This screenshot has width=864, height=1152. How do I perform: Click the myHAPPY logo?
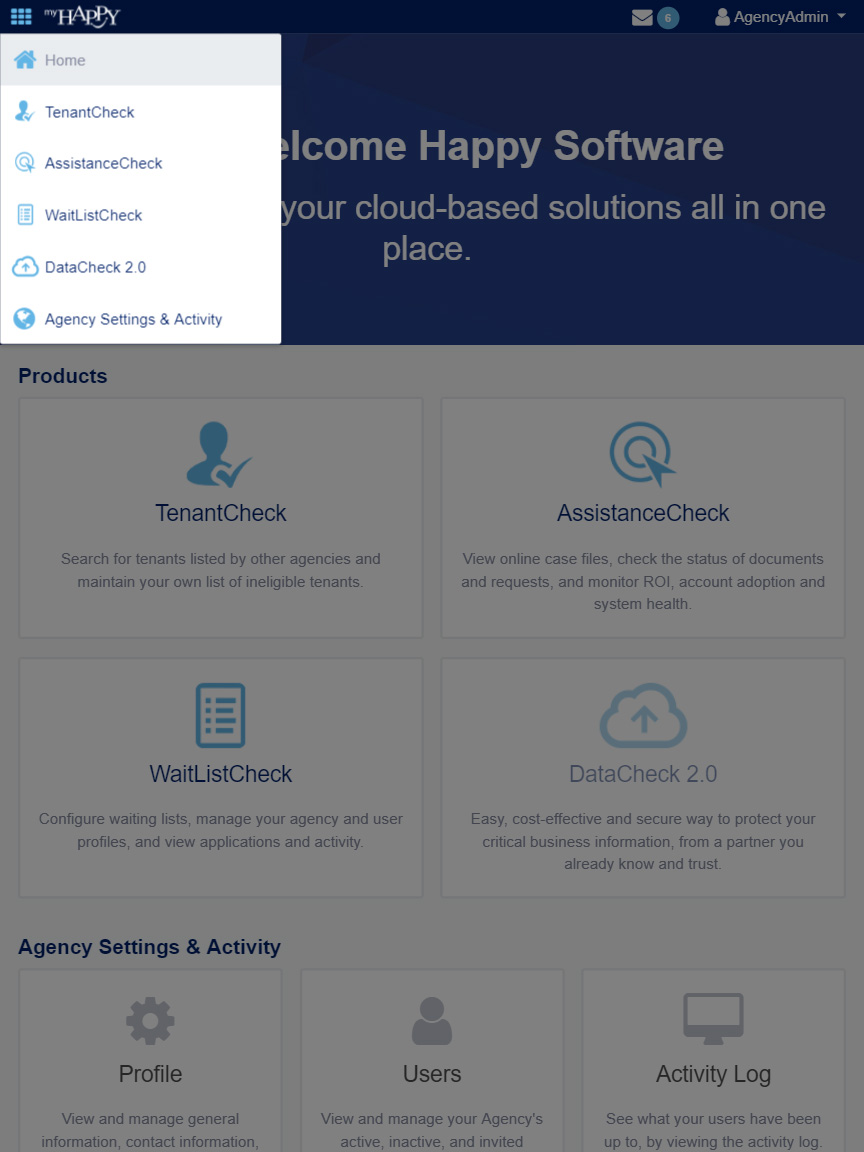pyautogui.click(x=82, y=16)
